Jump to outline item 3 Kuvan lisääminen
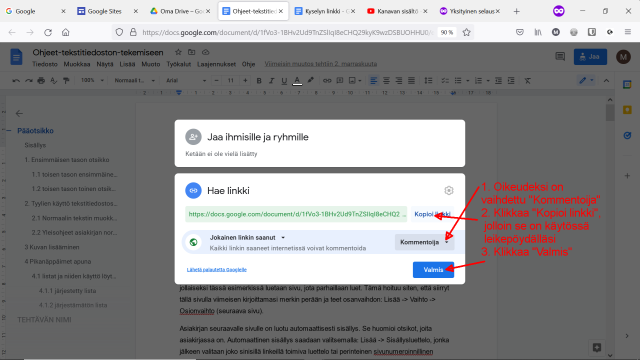The width and height of the screenshot is (640, 360). (52, 247)
